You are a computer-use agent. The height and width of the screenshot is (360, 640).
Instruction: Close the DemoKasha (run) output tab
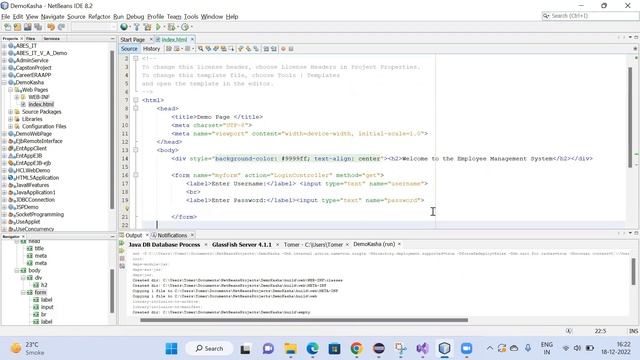coord(399,244)
